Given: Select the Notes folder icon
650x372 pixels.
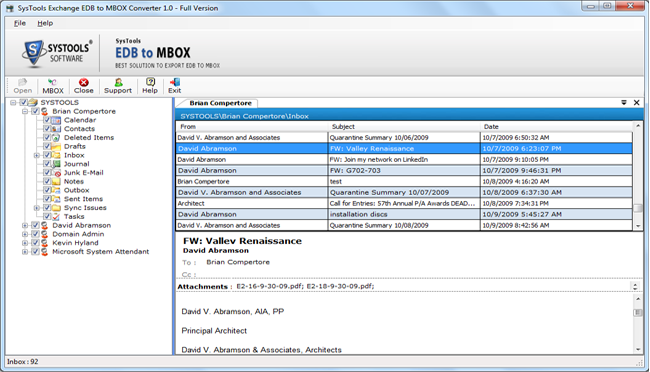Looking at the screenshot, I should (56, 182).
